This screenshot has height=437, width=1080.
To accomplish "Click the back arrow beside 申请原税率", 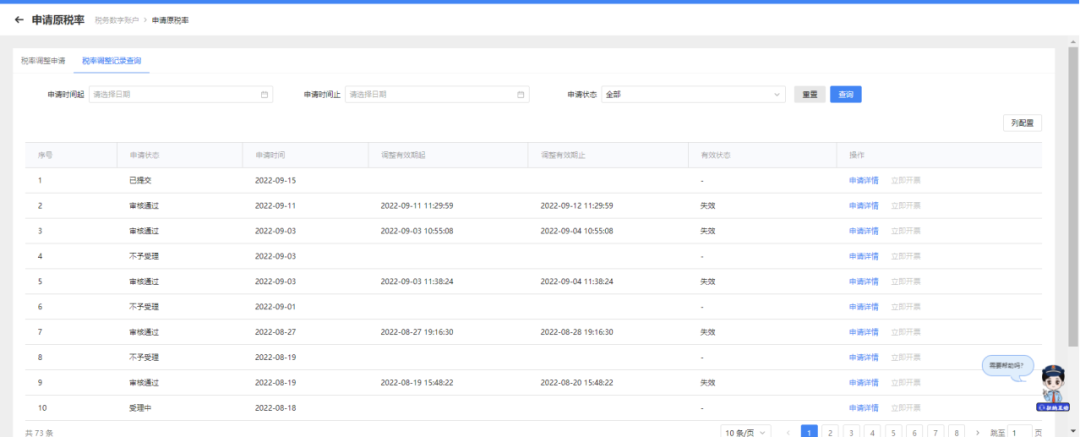I will click(19, 20).
